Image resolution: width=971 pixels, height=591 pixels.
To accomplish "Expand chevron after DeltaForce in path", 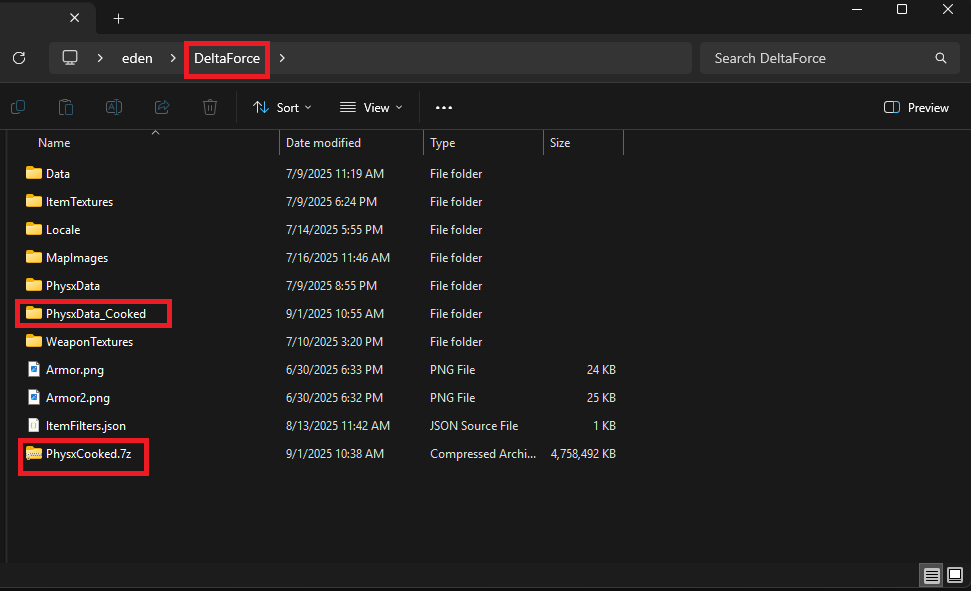I will [282, 58].
